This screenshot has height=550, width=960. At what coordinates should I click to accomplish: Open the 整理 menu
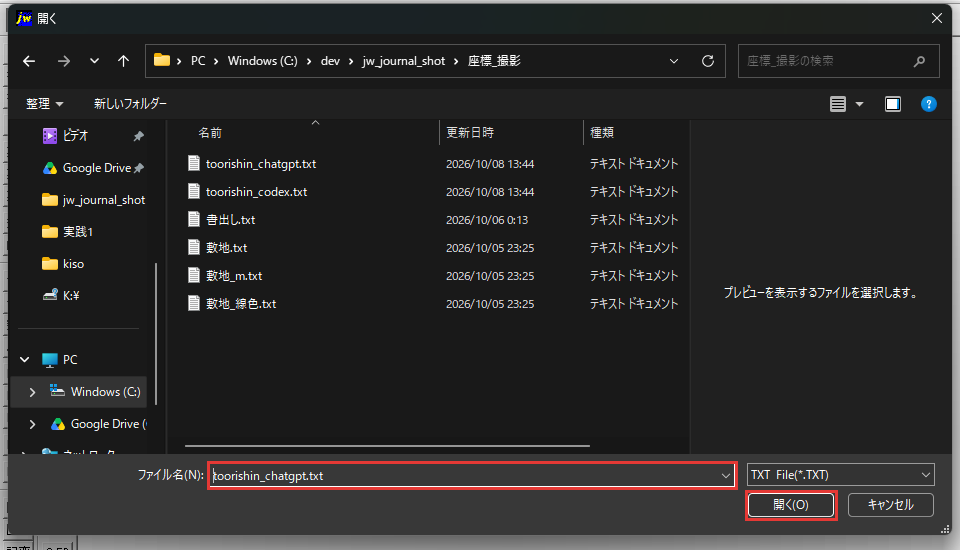point(45,104)
